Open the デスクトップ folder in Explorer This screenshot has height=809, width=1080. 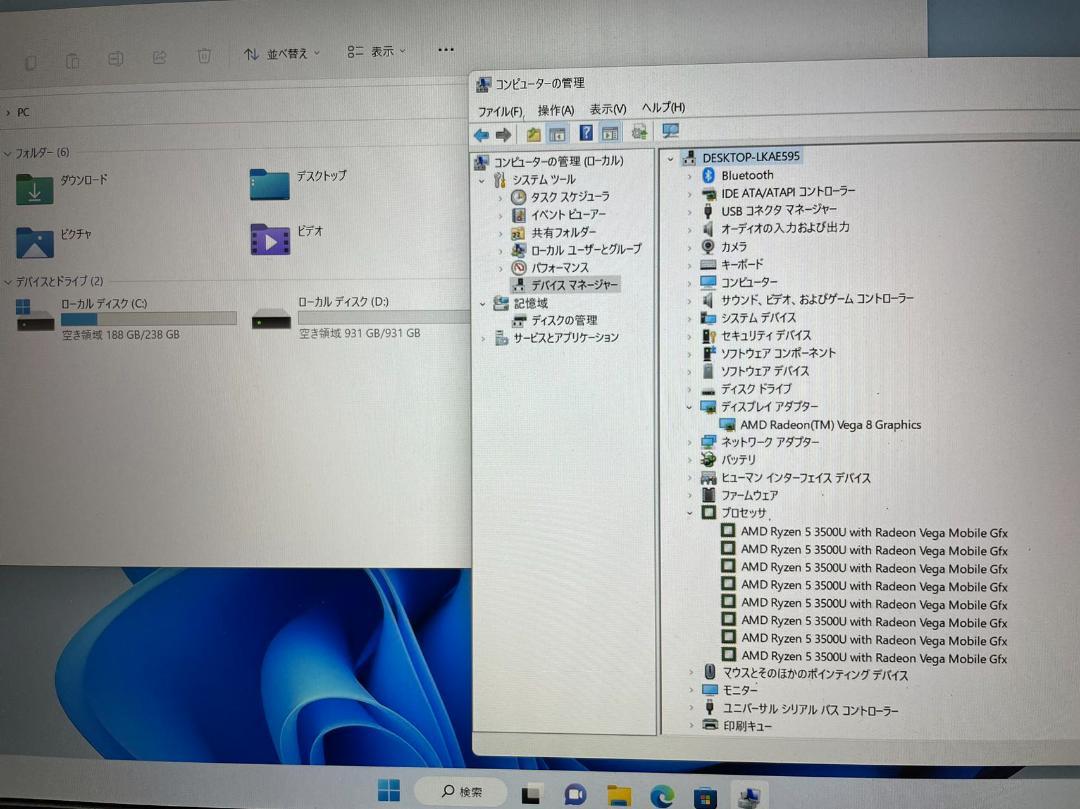[x=298, y=184]
